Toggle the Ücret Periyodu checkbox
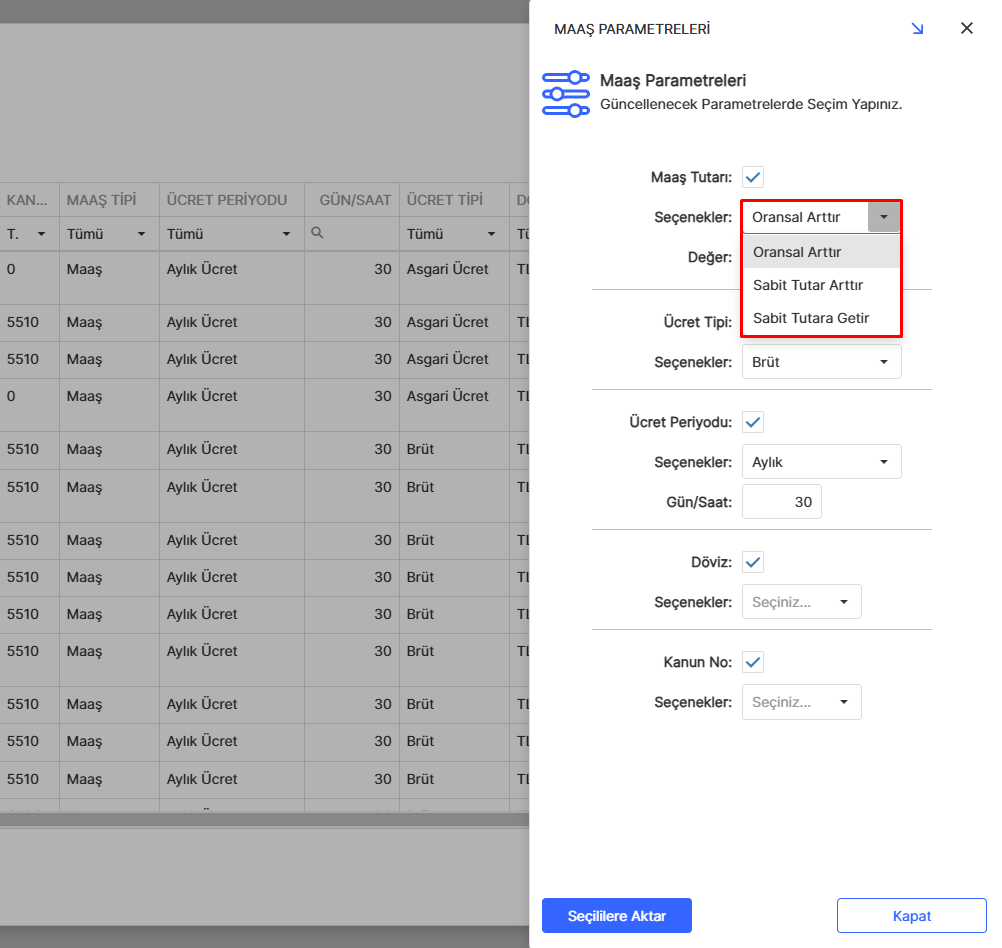Viewport: 1002px width, 948px height. pos(753,422)
